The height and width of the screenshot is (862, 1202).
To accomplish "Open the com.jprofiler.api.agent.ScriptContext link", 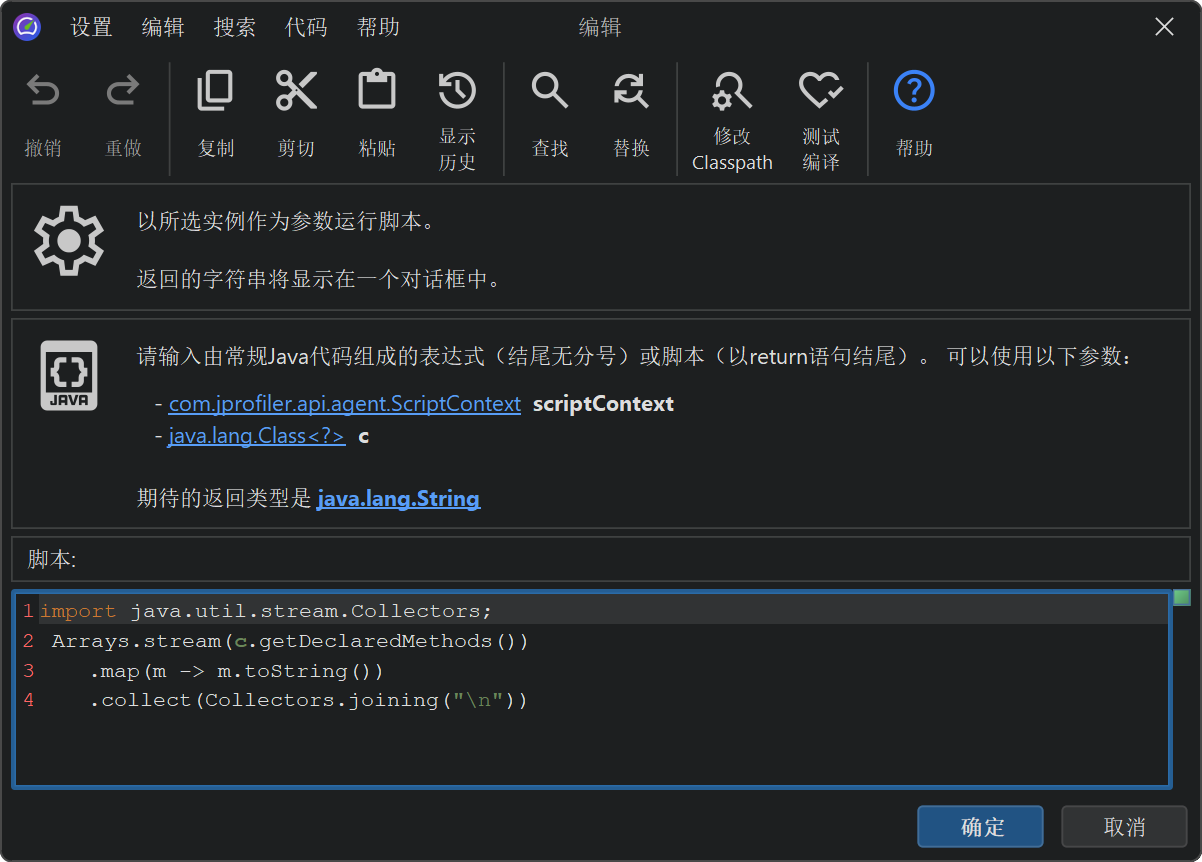I will [344, 404].
